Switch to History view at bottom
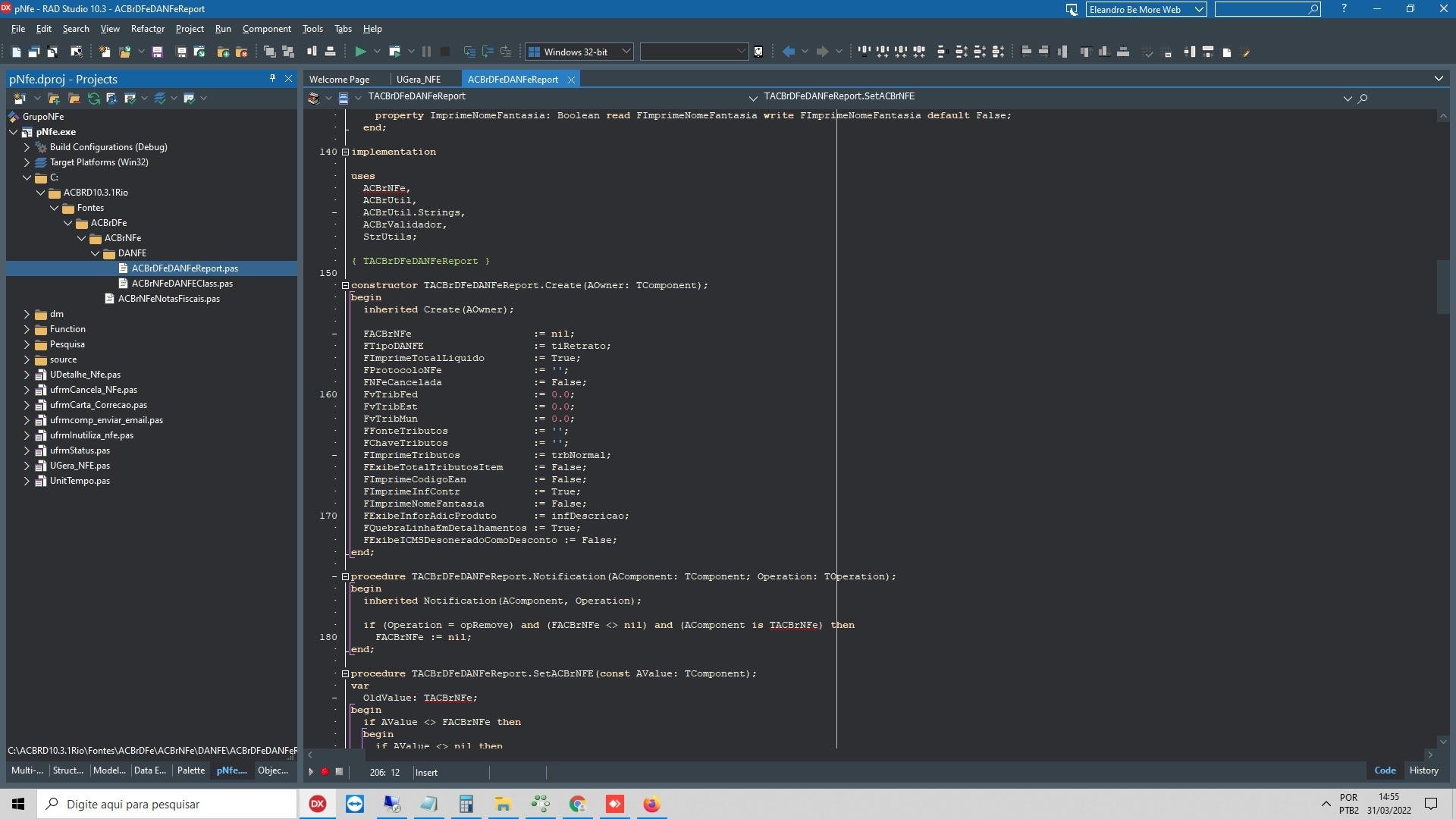 pyautogui.click(x=1423, y=770)
